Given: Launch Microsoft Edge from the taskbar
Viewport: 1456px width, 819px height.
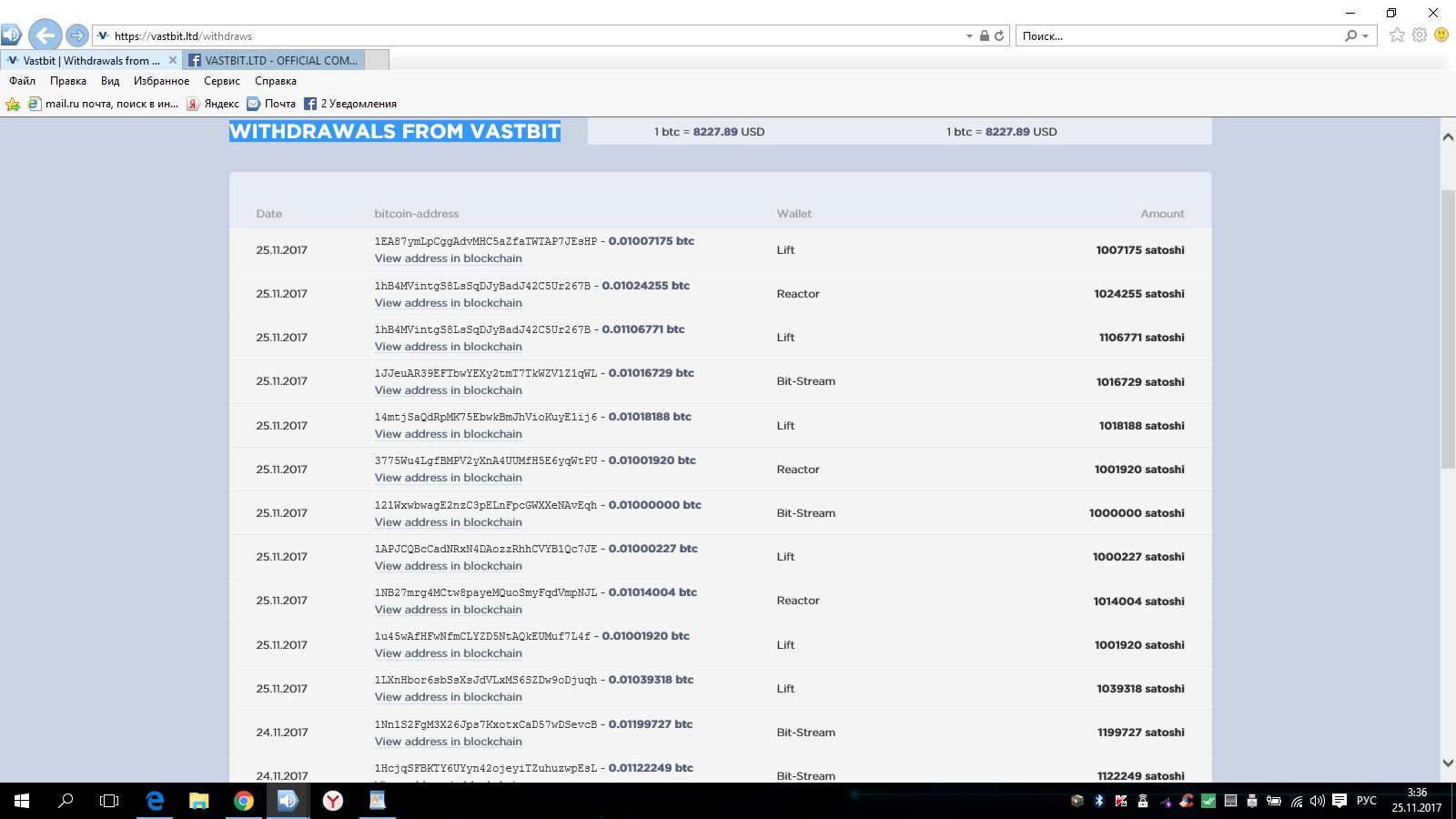Looking at the screenshot, I should pos(155,801).
